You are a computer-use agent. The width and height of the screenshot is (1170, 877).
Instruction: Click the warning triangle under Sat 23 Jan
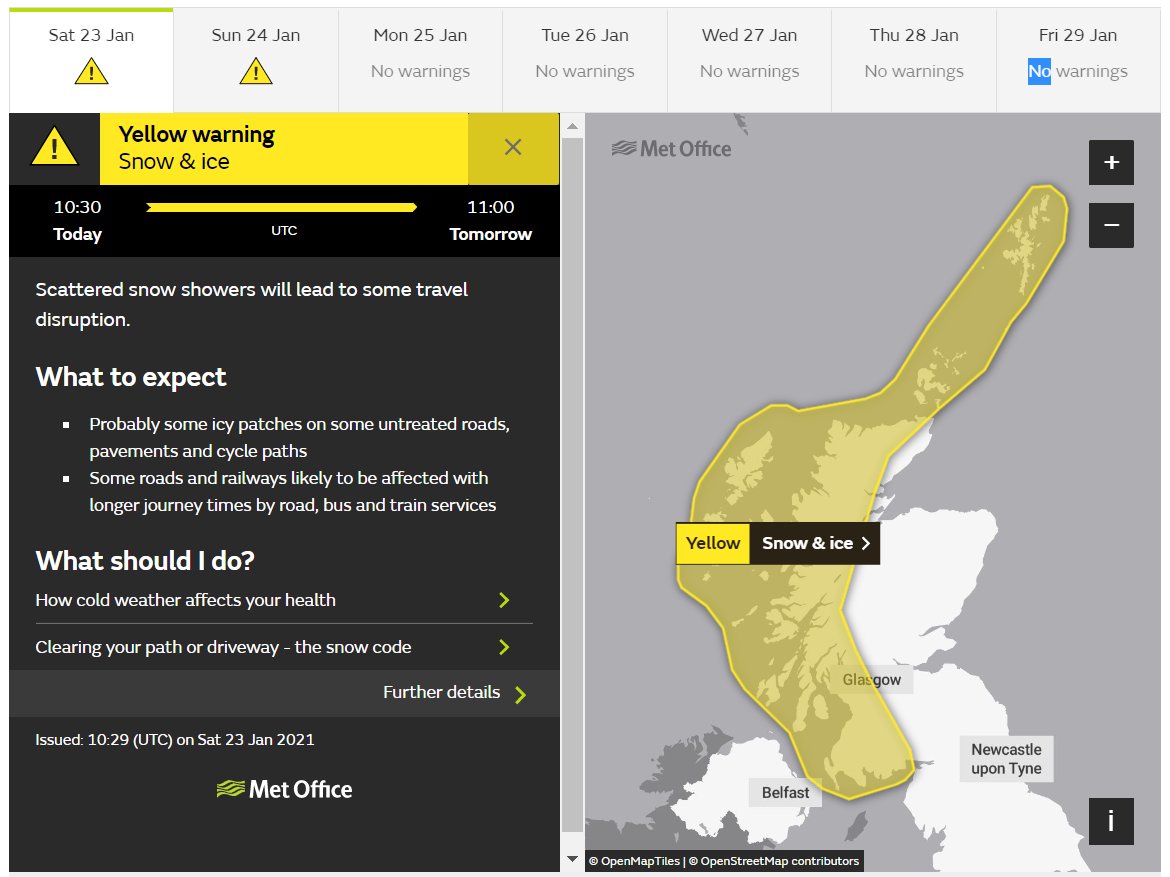pos(91,72)
